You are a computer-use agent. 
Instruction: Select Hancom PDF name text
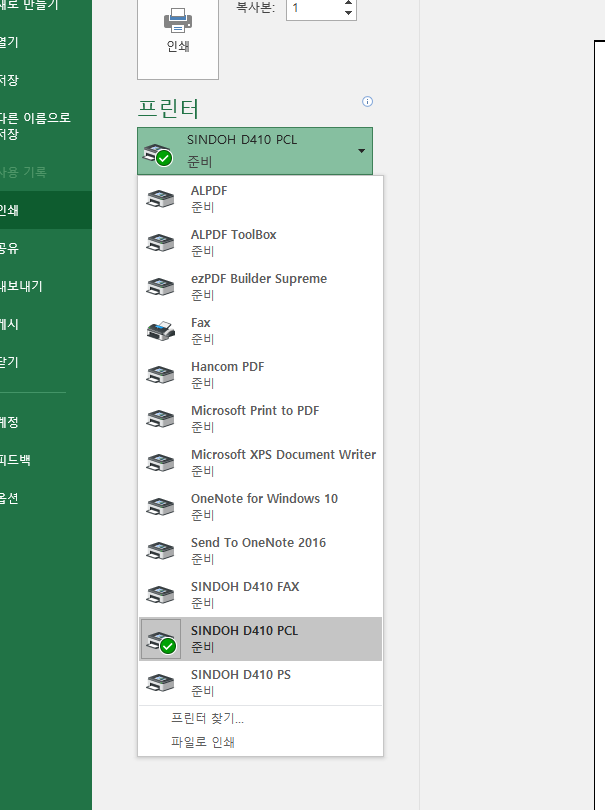pos(227,367)
